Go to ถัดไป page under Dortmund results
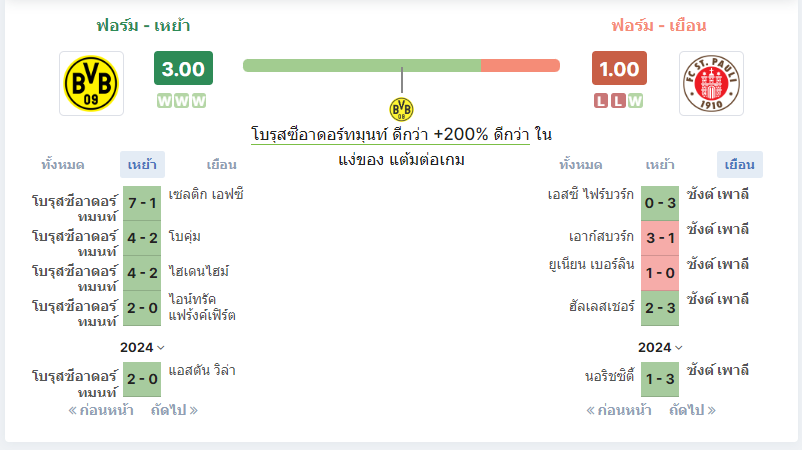This screenshot has height=450, width=802. tap(174, 410)
